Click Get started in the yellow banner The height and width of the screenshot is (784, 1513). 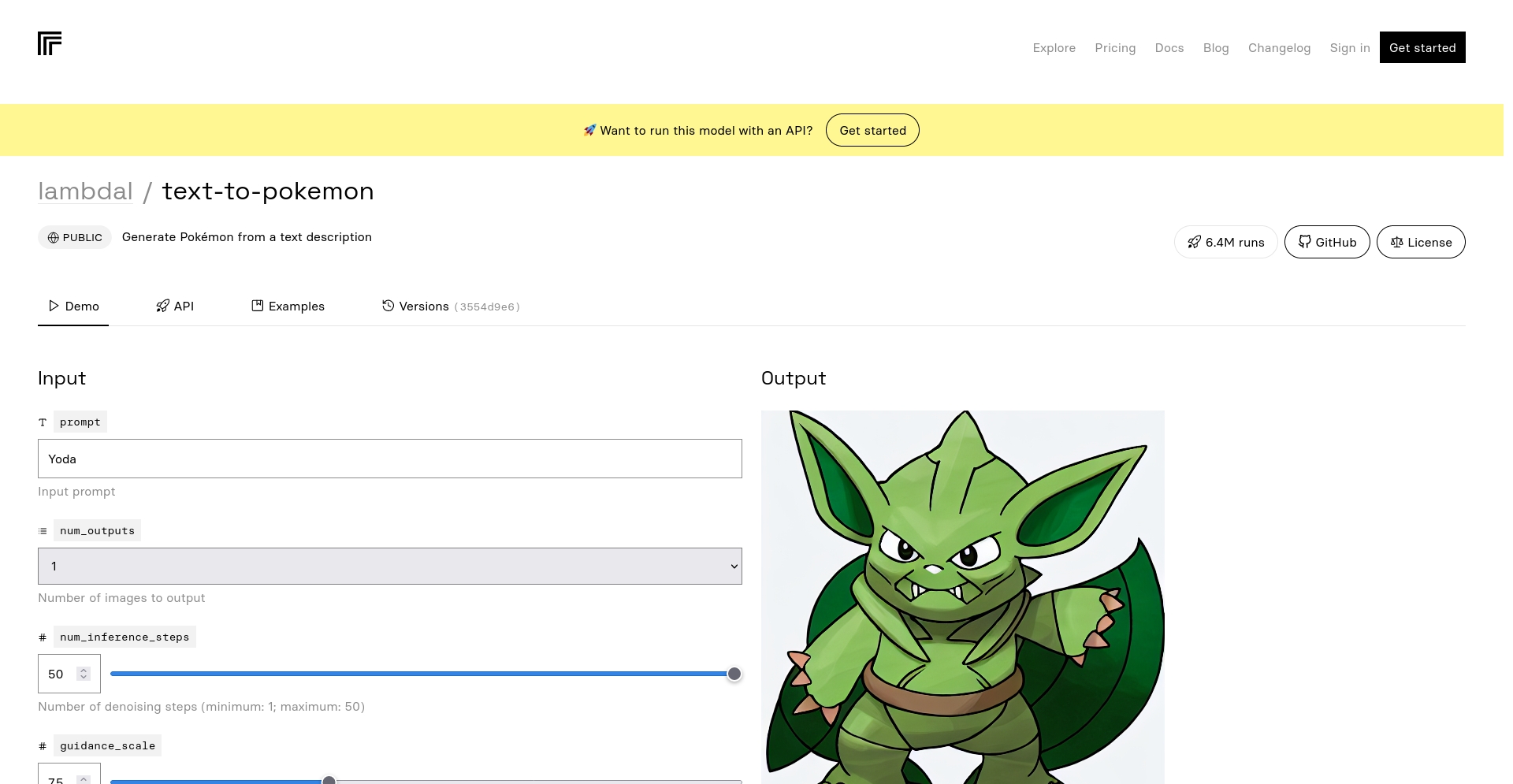click(x=872, y=130)
